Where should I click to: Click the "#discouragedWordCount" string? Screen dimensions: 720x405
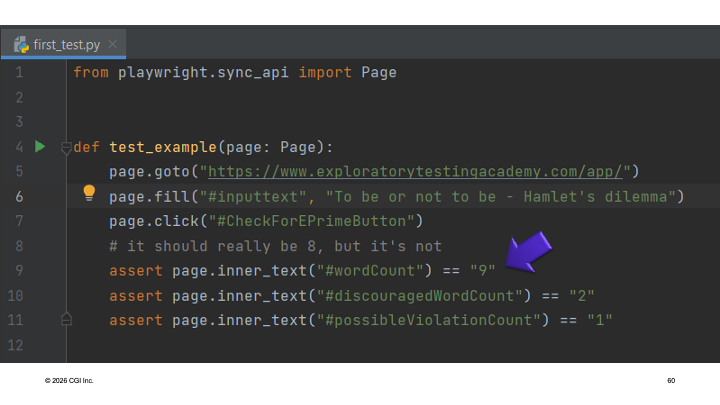pos(420,296)
